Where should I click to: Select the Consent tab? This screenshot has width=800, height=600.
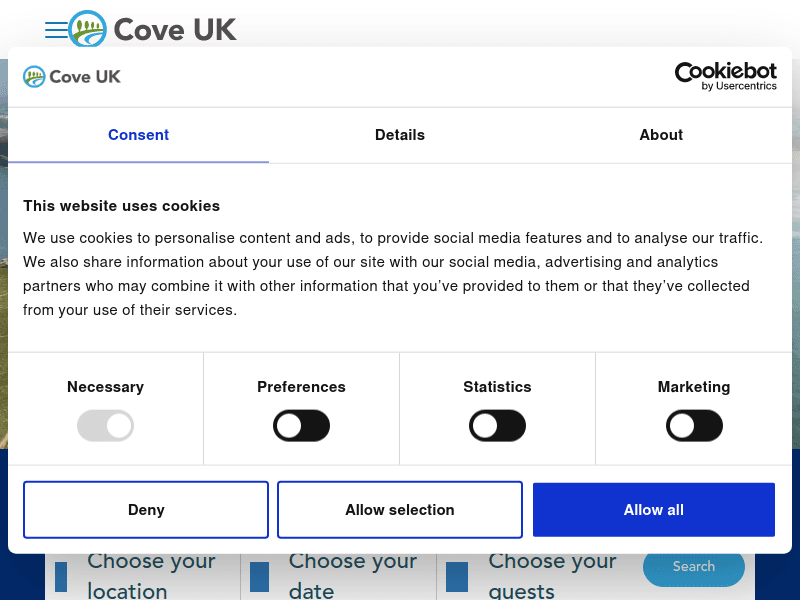click(x=138, y=134)
